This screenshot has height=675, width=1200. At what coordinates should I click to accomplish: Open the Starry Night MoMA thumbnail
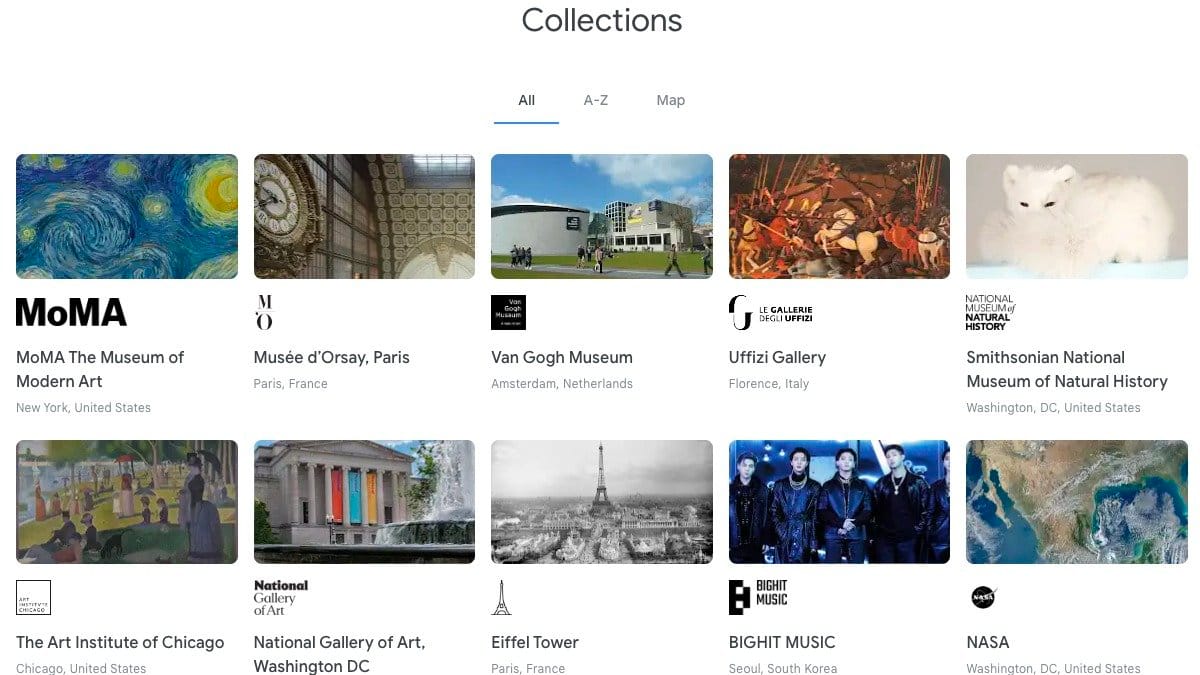click(127, 216)
